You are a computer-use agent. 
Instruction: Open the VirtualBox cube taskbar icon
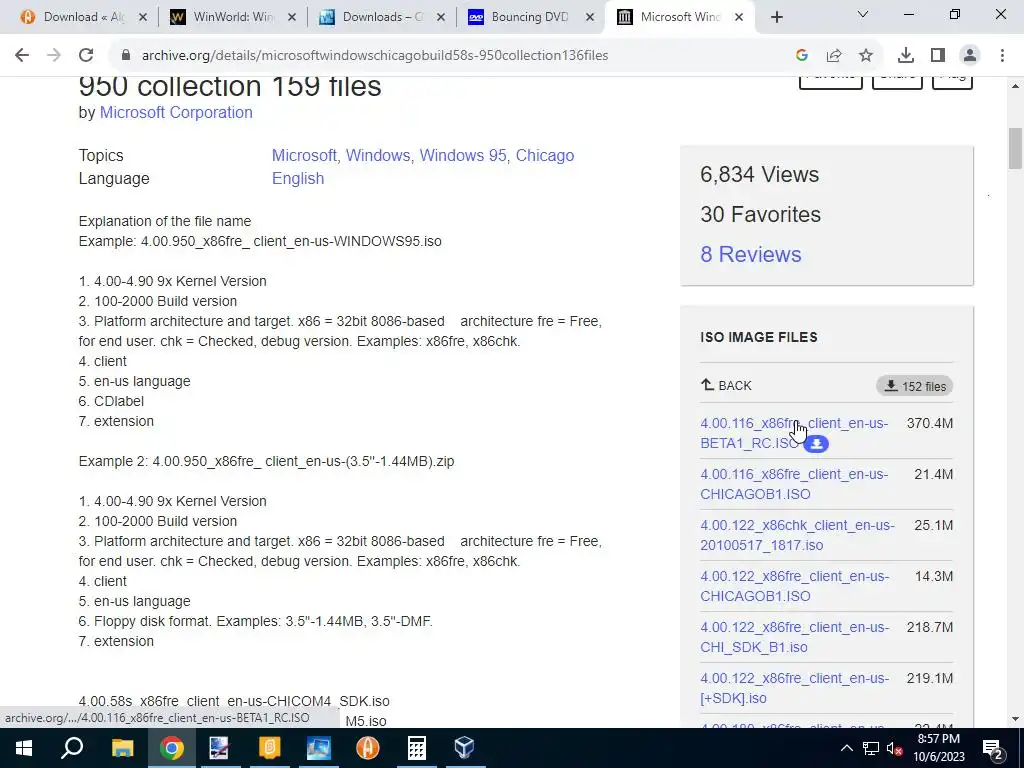[464, 748]
